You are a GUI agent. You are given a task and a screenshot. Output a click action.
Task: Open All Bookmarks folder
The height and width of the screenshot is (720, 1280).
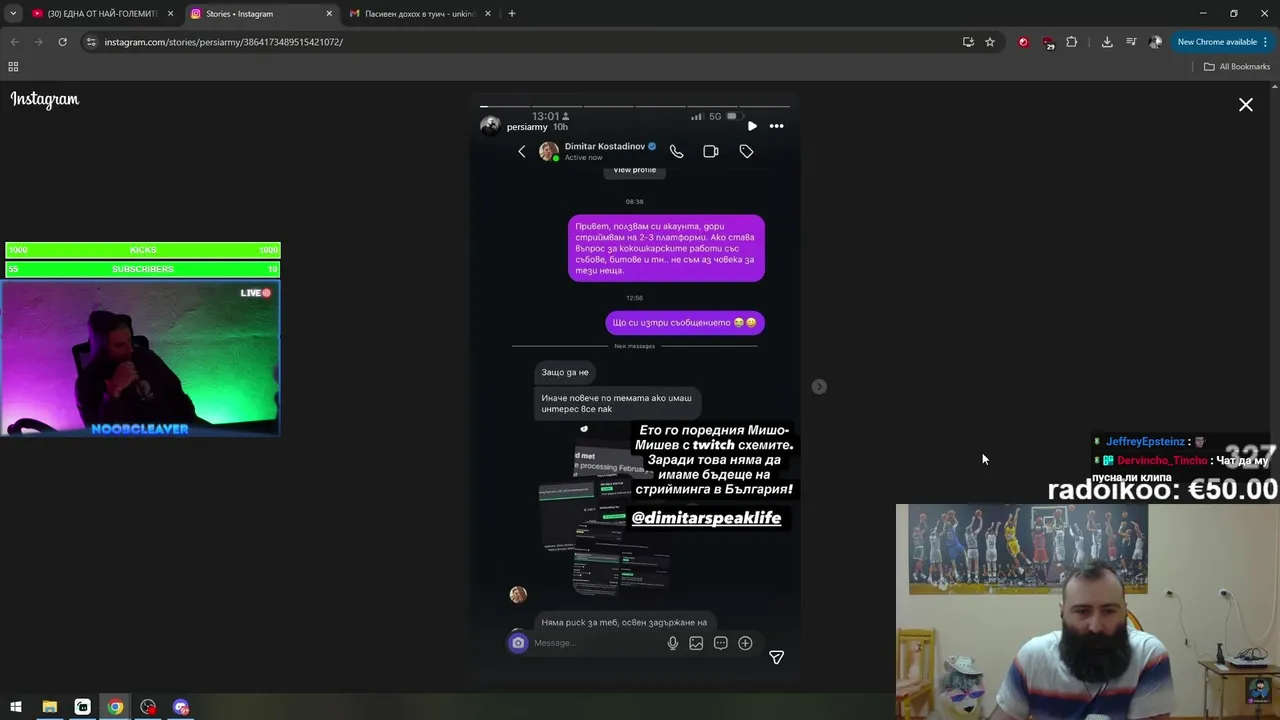(1236, 67)
